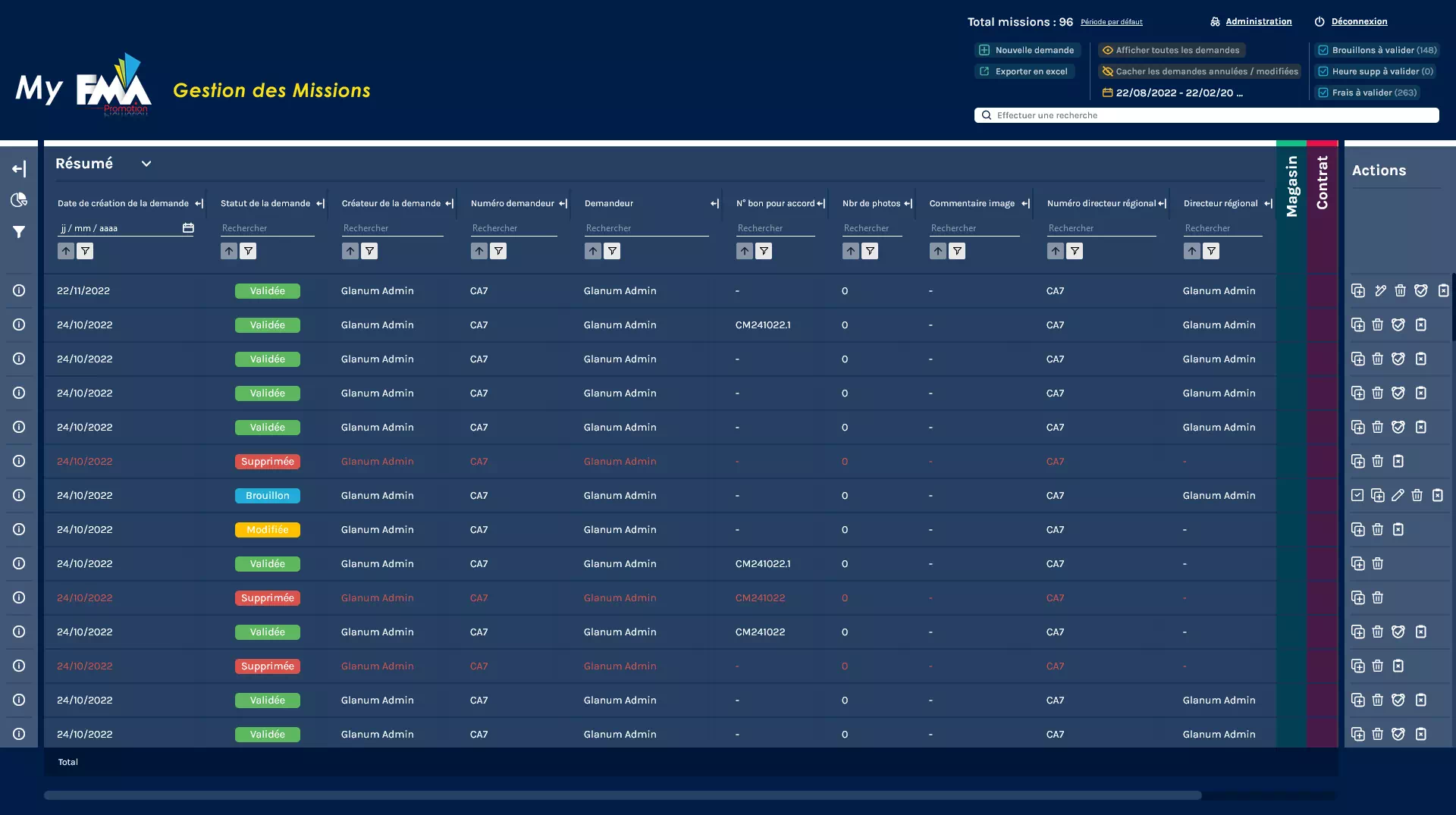Click the trash icon in the Modifiée row
The image size is (1456, 815).
coord(1378,529)
